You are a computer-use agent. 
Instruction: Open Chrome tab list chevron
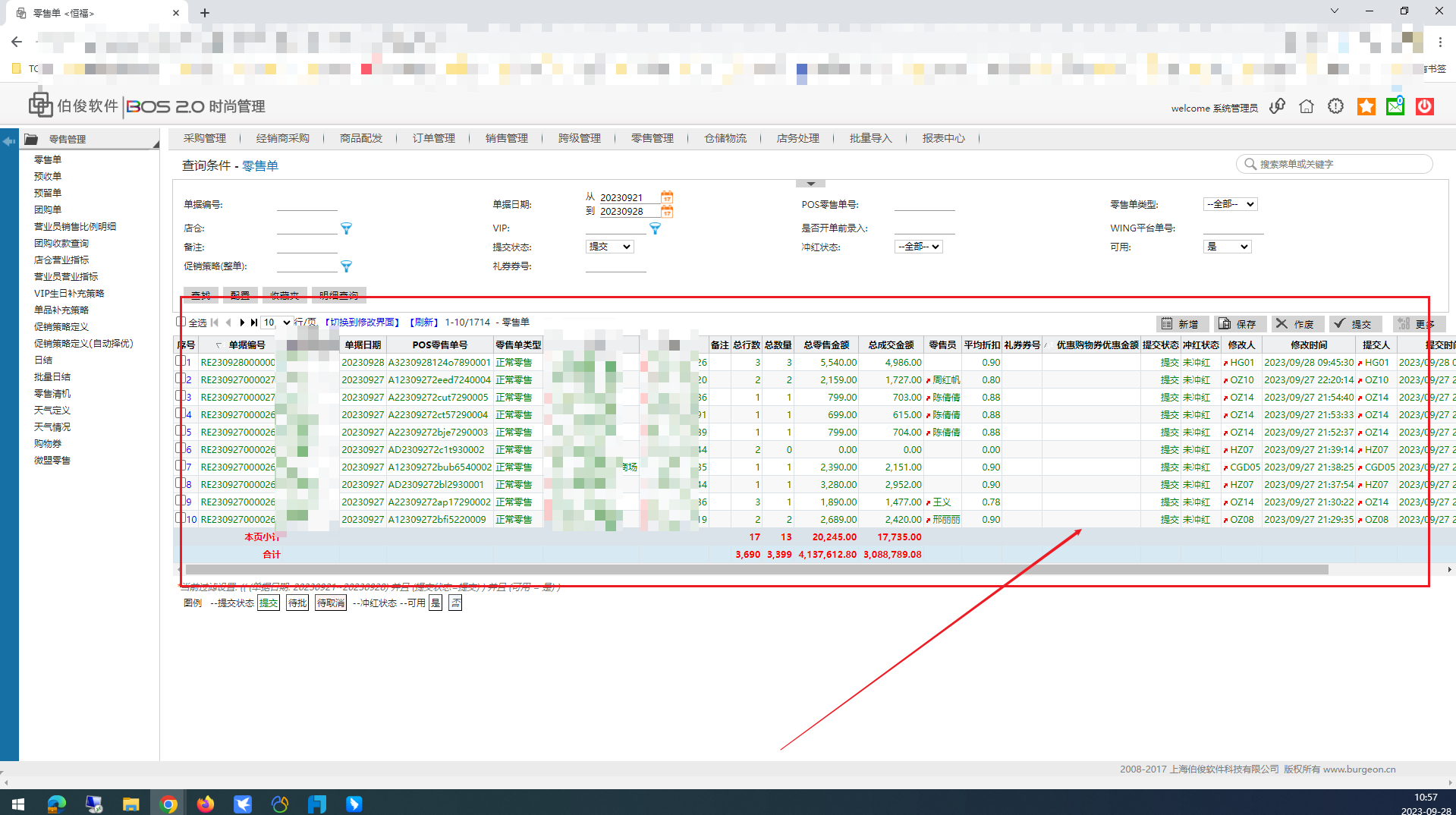pos(1335,11)
